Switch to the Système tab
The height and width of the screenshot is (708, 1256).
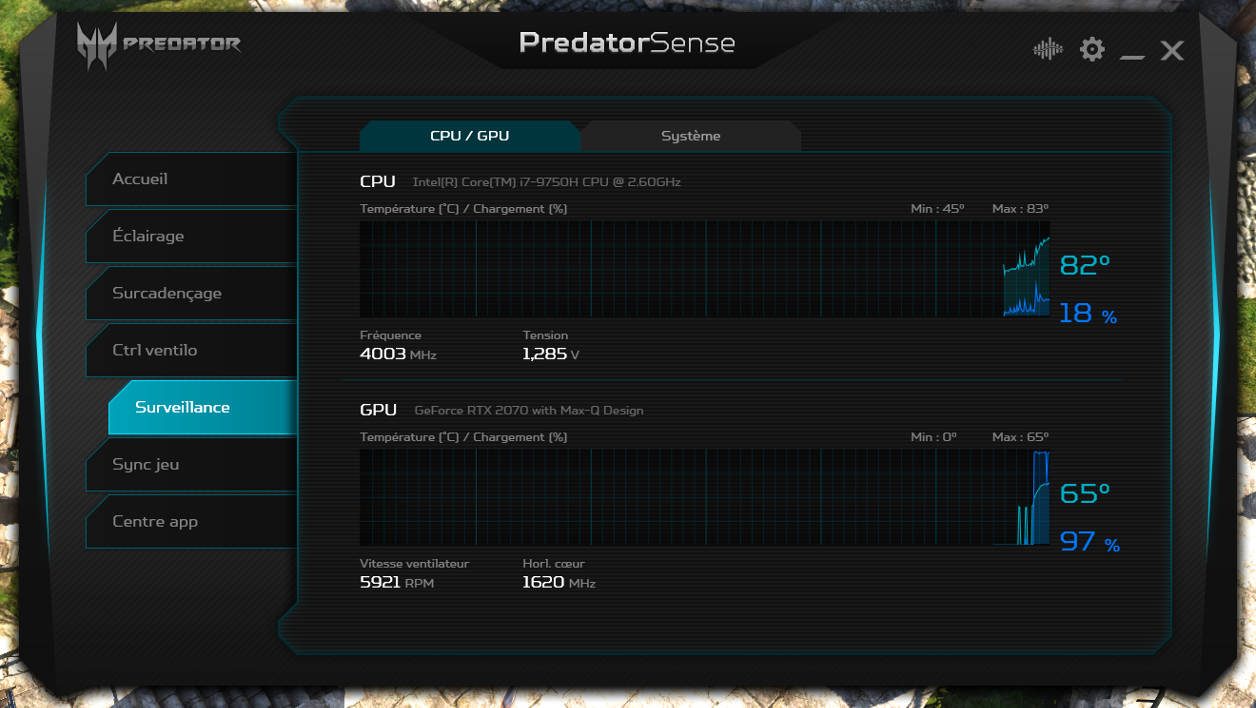[691, 135]
